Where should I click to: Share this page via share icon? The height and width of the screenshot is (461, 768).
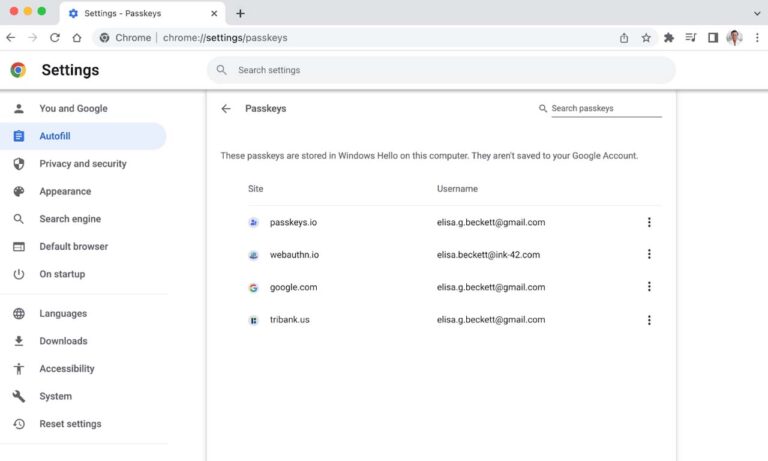point(624,38)
